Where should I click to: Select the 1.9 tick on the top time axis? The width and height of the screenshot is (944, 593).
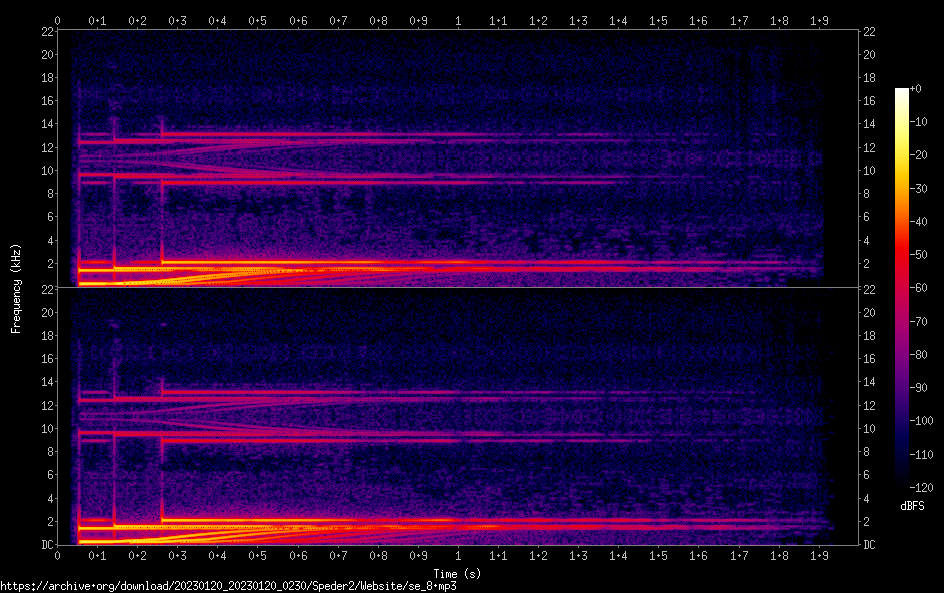[819, 19]
